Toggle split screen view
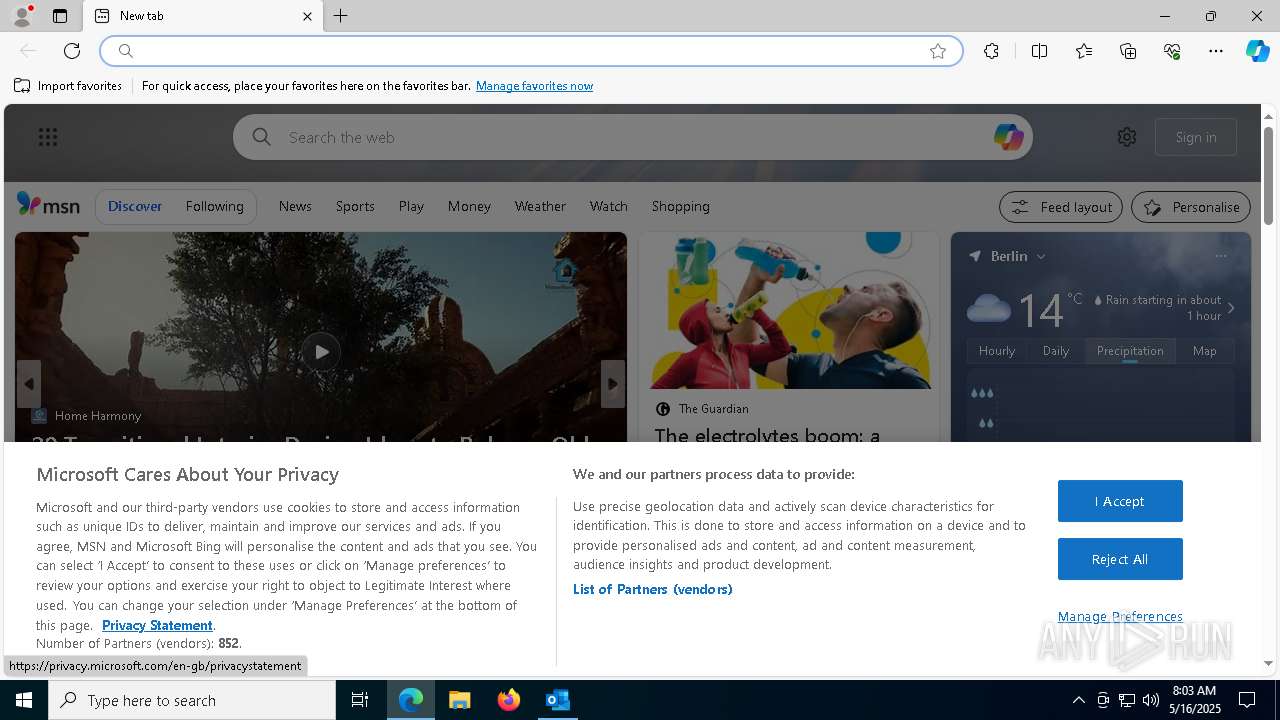This screenshot has height=720, width=1280. [x=1039, y=51]
